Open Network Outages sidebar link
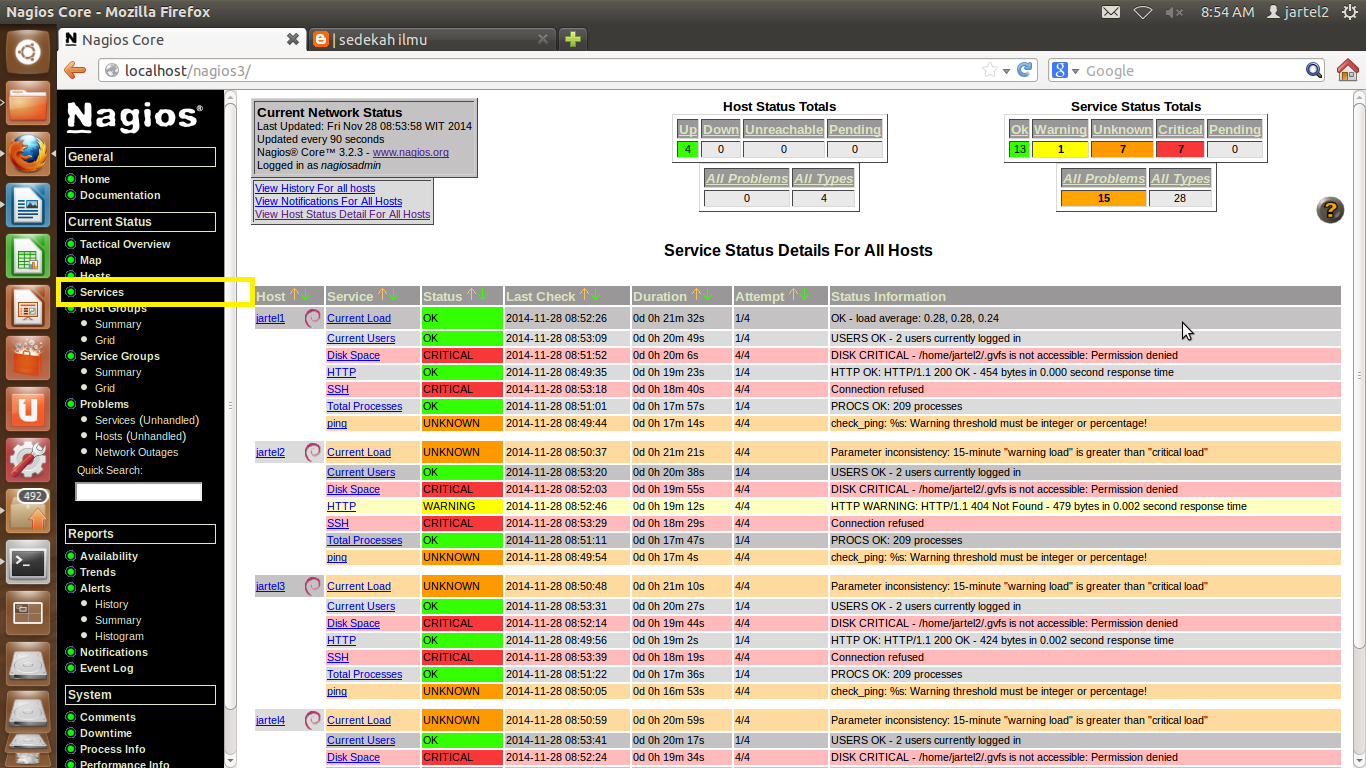 click(137, 452)
